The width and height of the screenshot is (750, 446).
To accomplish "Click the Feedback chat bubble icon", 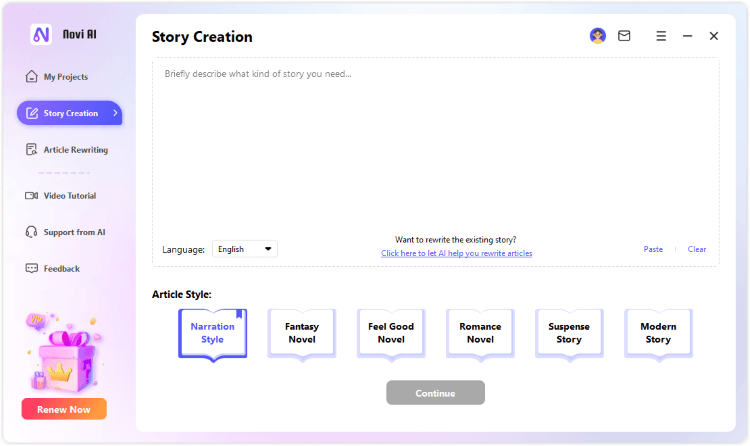I will point(32,268).
